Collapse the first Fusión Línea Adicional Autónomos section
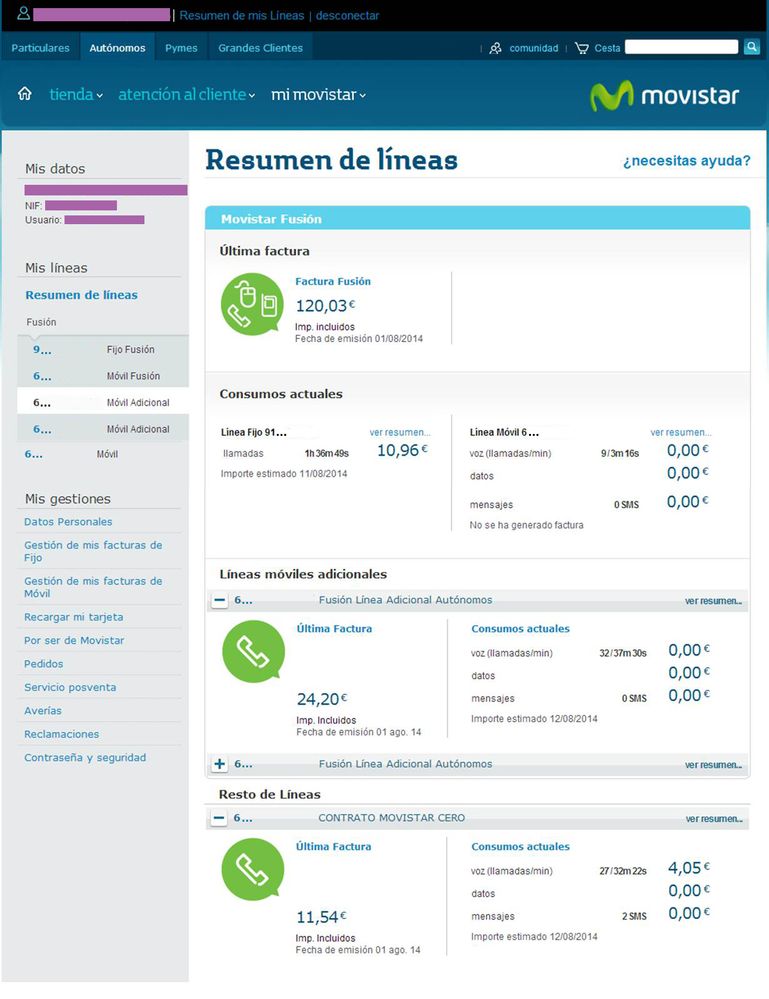 pos(218,600)
